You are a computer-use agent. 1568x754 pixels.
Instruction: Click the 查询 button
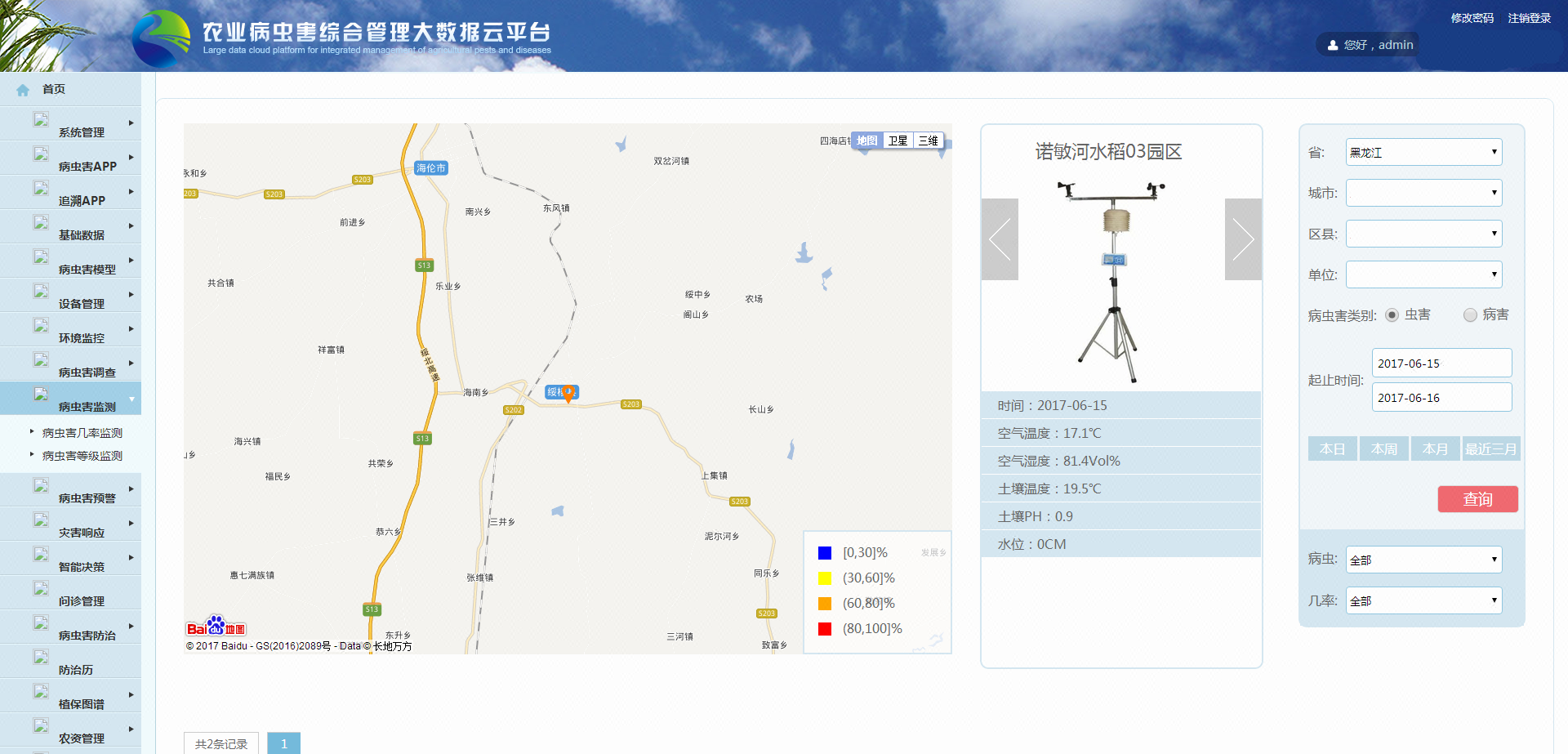pos(1477,499)
